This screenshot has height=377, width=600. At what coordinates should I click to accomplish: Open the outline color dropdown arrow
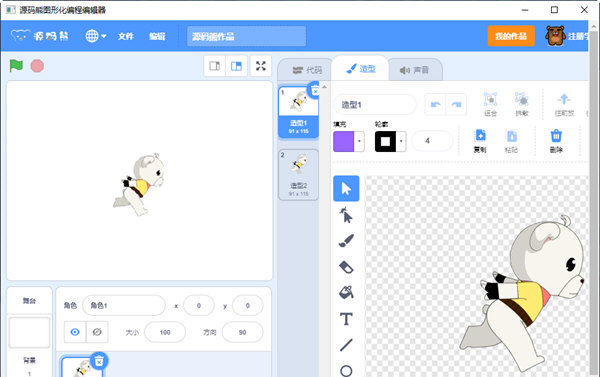[x=401, y=142]
